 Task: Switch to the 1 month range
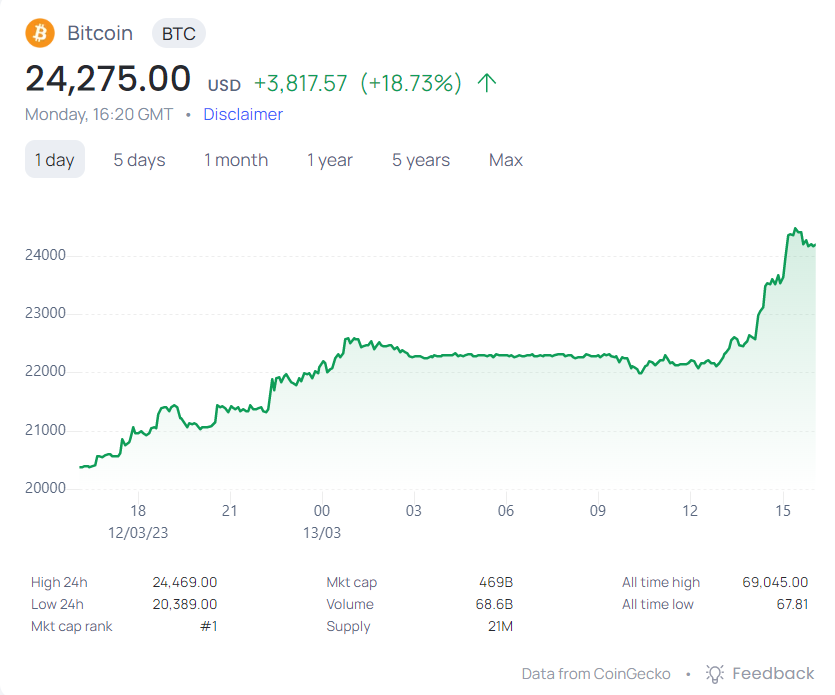click(236, 160)
